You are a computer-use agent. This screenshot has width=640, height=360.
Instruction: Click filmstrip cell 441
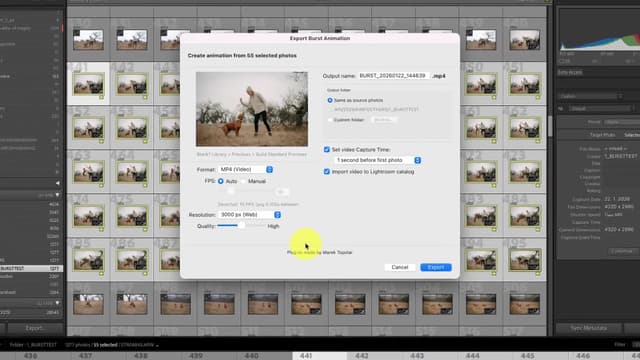coord(320,356)
